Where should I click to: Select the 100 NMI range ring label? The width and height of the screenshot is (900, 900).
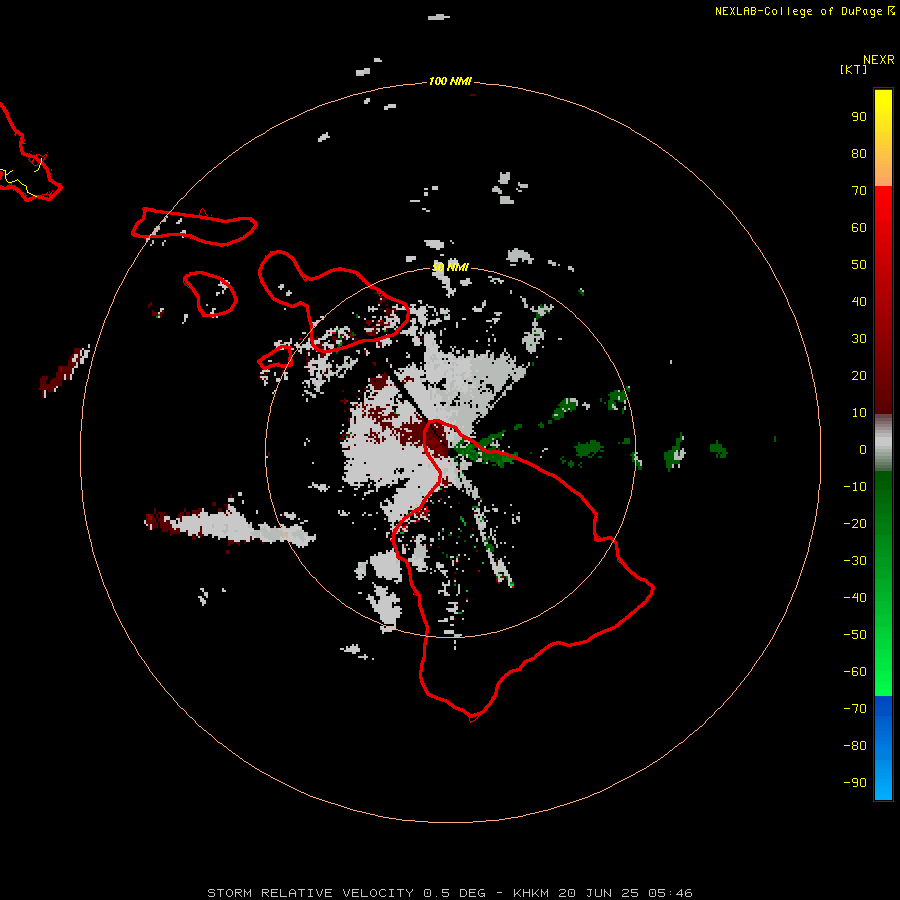450,81
